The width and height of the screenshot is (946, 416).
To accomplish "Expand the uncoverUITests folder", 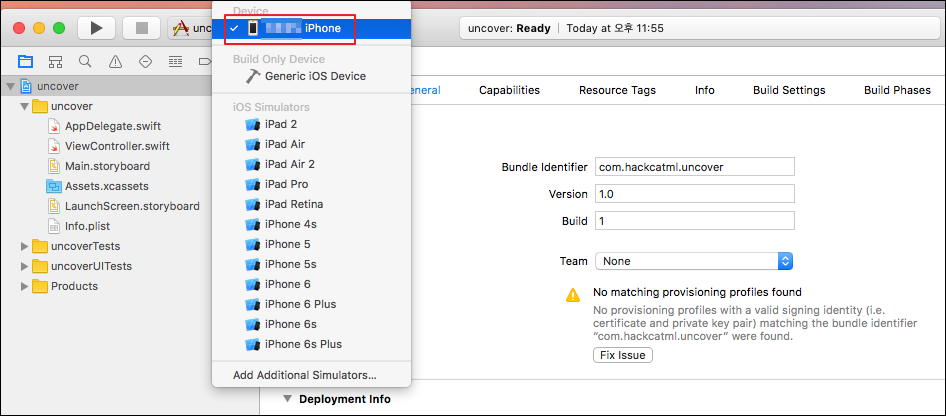I will coord(24,266).
